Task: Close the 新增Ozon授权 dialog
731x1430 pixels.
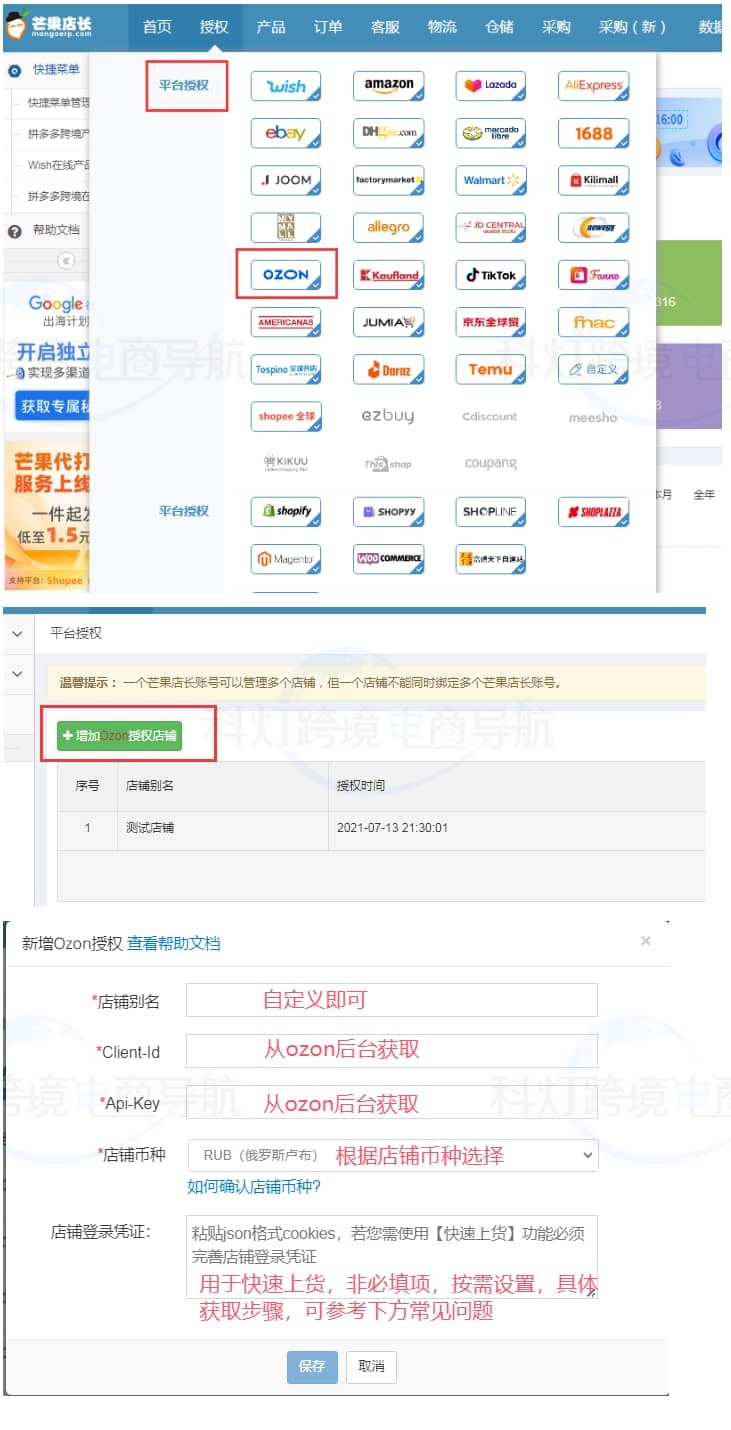Action: [x=646, y=941]
